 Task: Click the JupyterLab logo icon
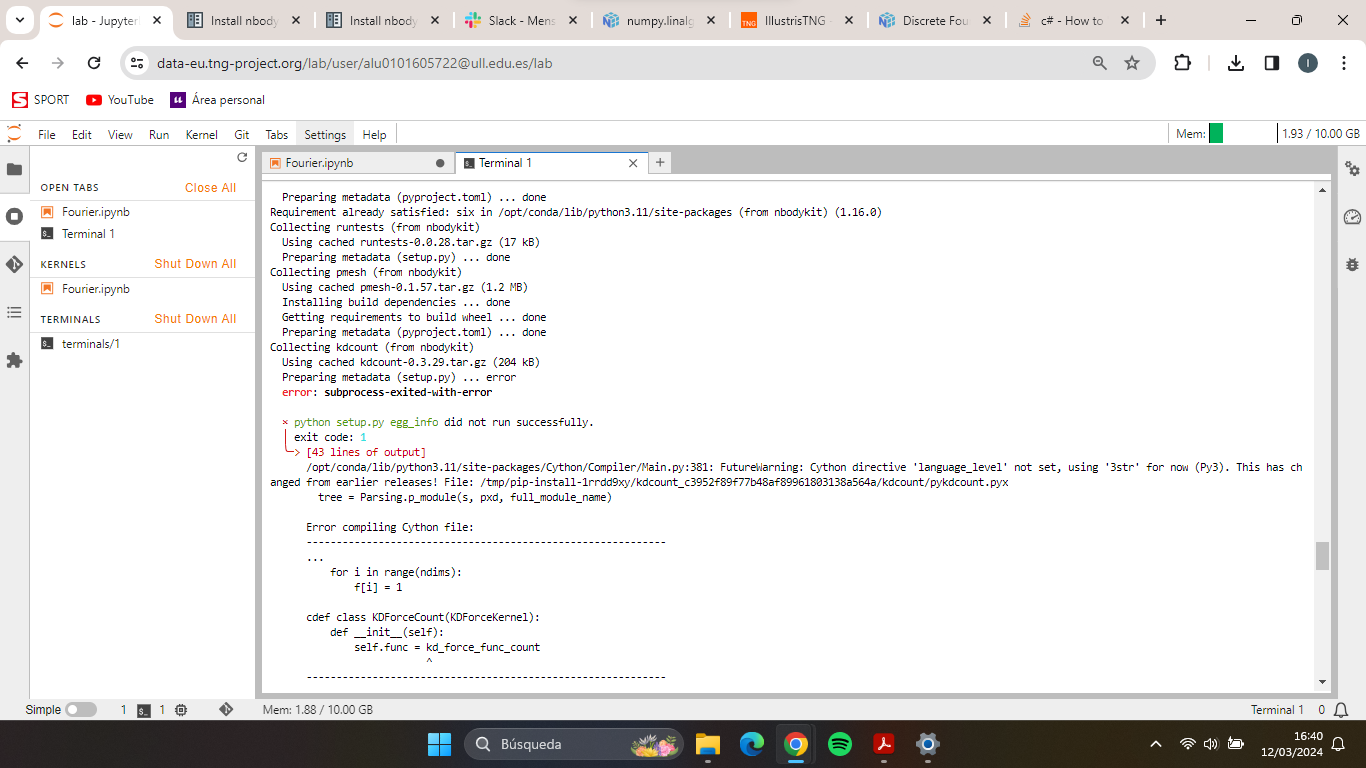click(x=14, y=134)
